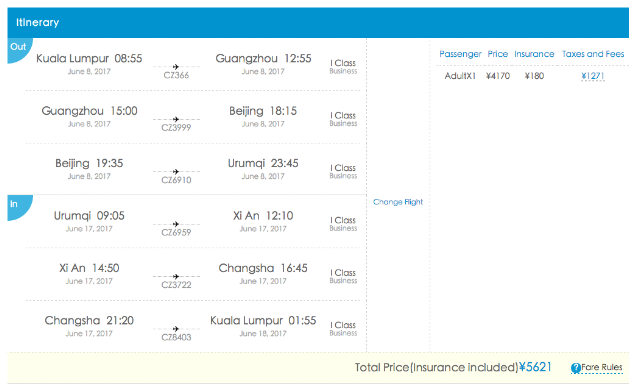
Task: Click the total price ¥5621
Action: (x=535, y=367)
